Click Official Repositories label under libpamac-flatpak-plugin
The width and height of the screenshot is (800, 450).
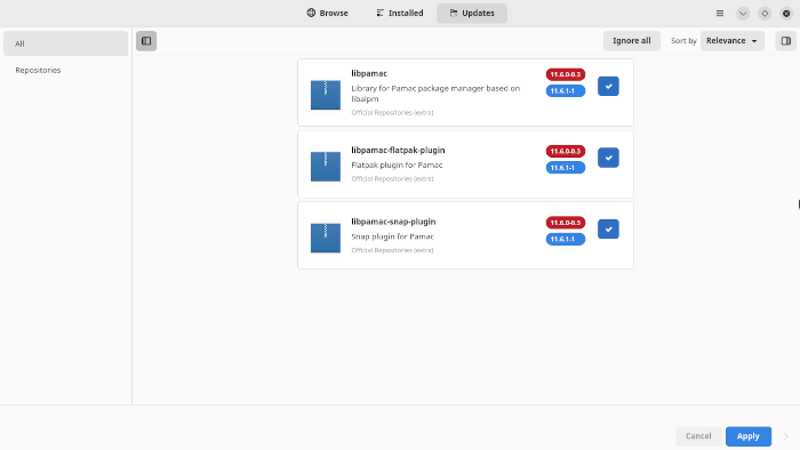[392, 179]
